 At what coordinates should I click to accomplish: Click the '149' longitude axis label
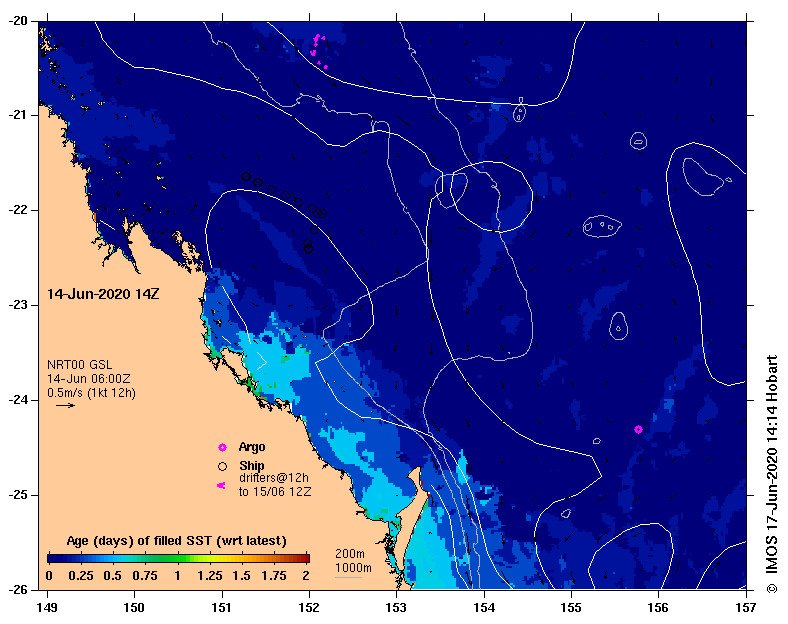click(x=47, y=608)
